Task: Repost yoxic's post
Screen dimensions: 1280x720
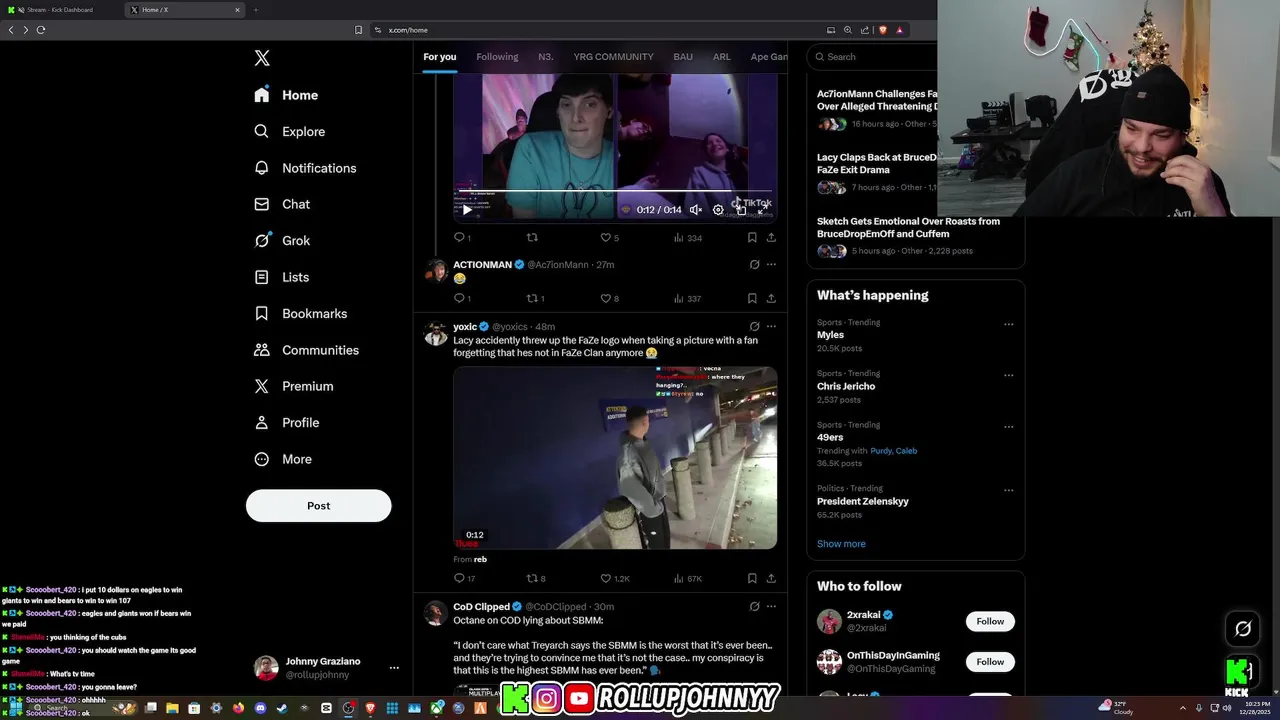Action: [x=536, y=578]
